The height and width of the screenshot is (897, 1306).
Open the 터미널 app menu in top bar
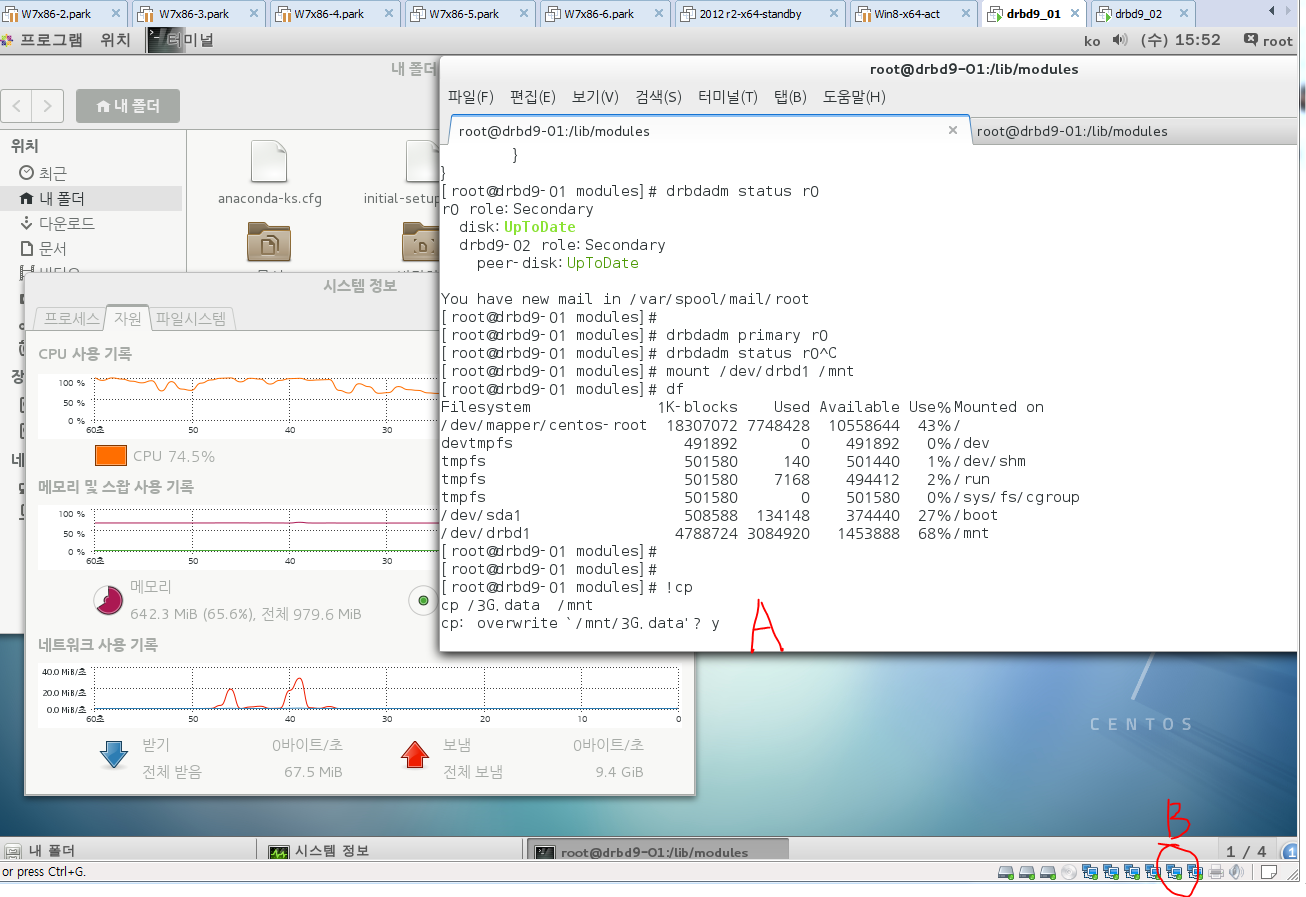(x=180, y=40)
